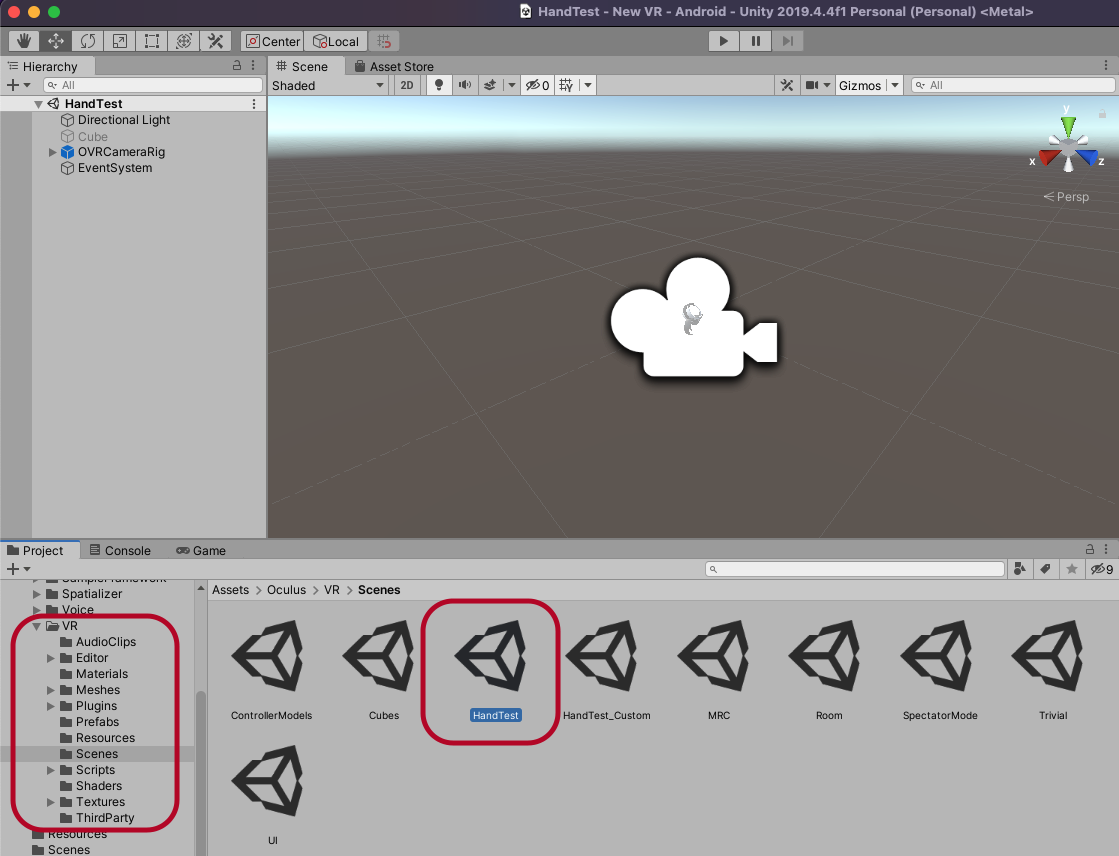This screenshot has width=1119, height=856.
Task: Click Oculus in the Assets breadcrumb
Action: (x=286, y=590)
